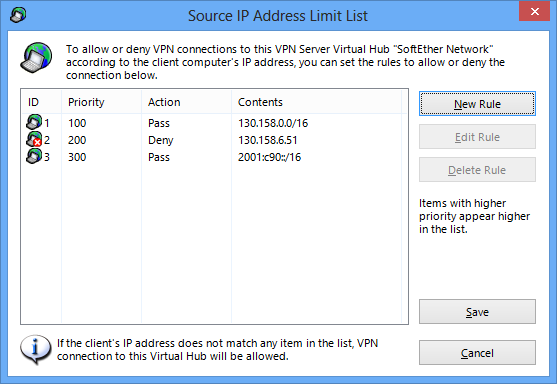Click the information bubble icon
Viewport: 557px width, 384px height.
click(36, 349)
